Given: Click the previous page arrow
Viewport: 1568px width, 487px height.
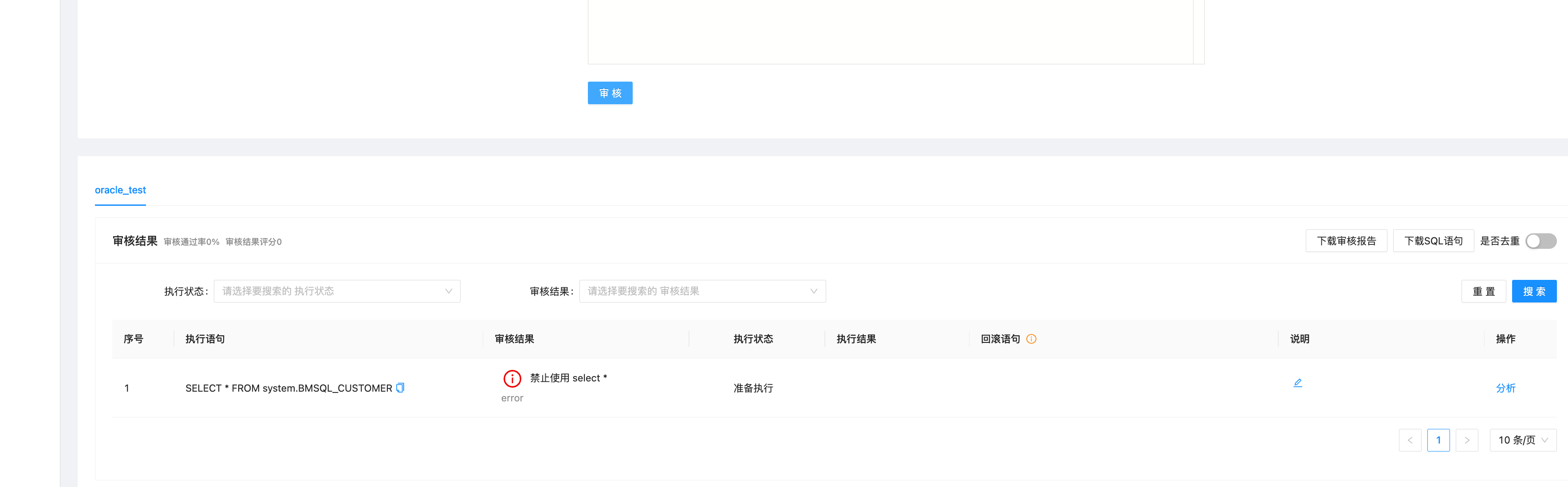Looking at the screenshot, I should 1410,440.
